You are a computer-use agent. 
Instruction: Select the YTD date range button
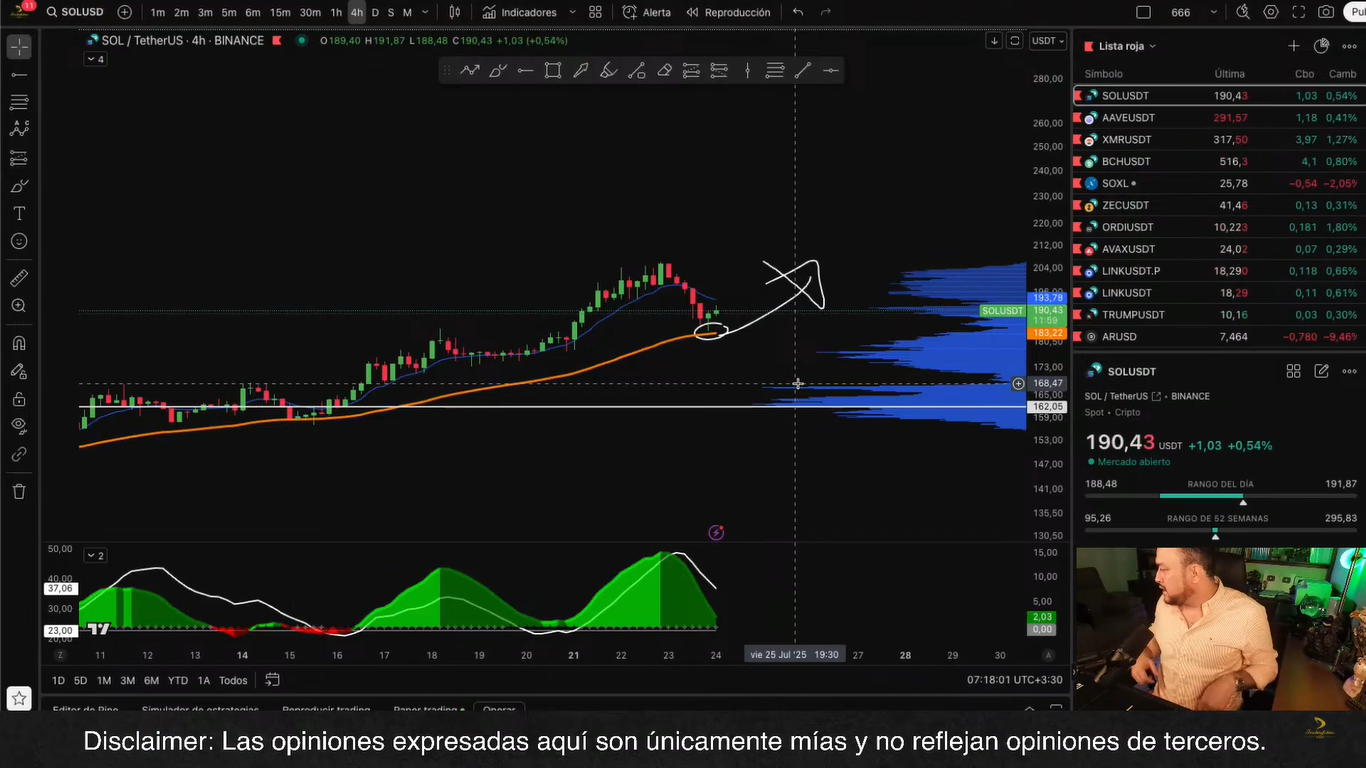[177, 680]
